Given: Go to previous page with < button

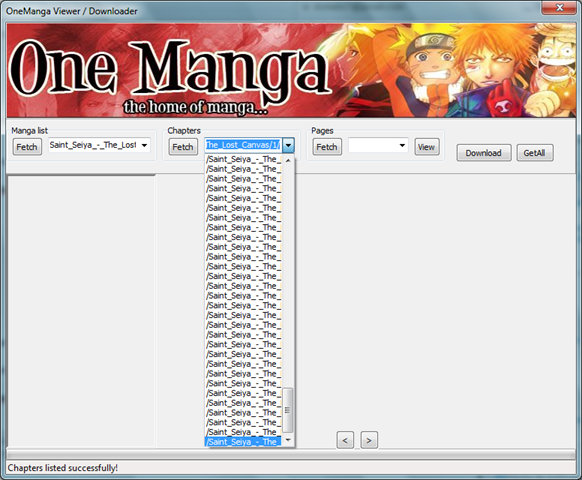Looking at the screenshot, I should (x=345, y=440).
